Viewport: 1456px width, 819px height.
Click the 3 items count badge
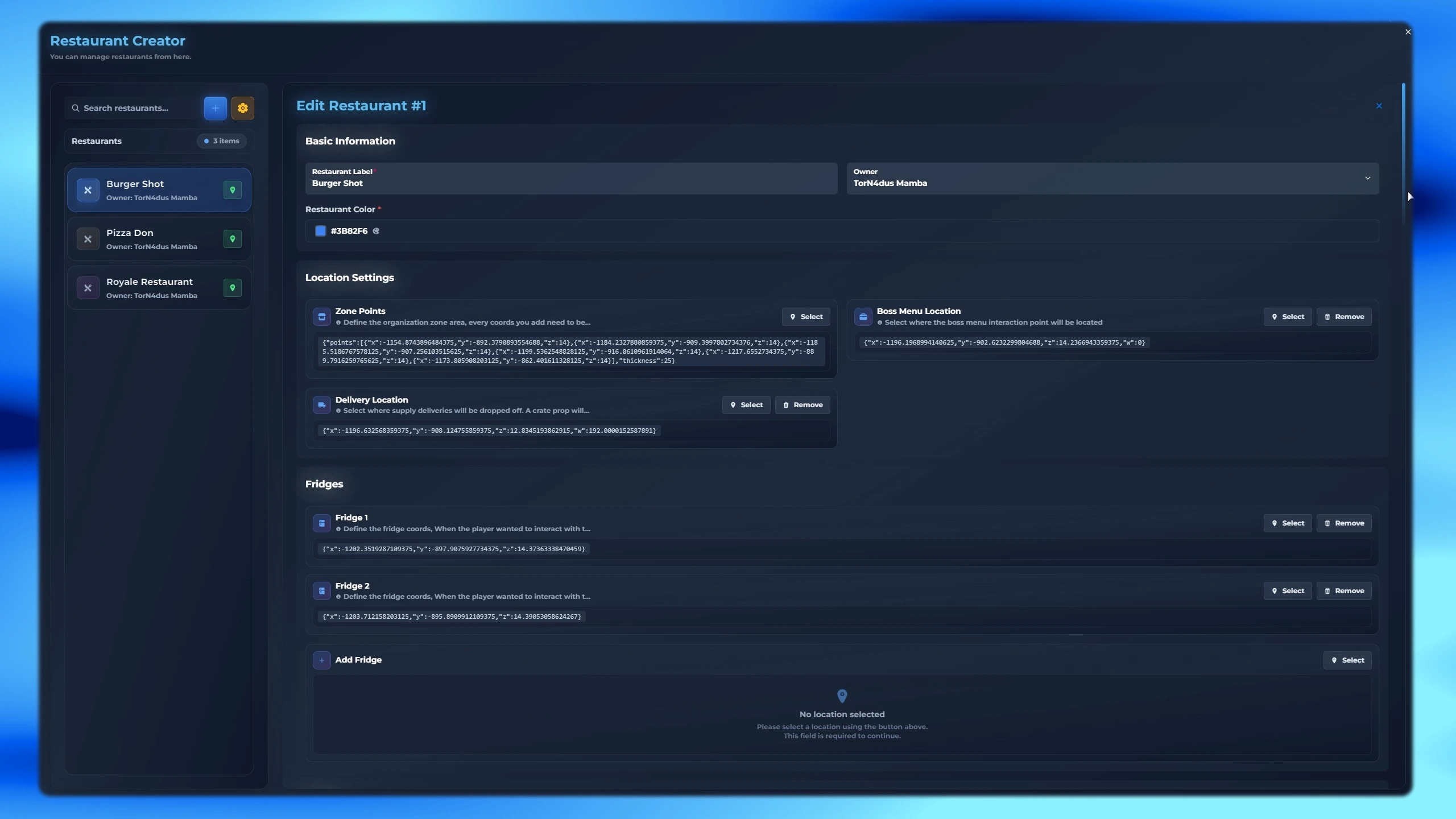[221, 141]
